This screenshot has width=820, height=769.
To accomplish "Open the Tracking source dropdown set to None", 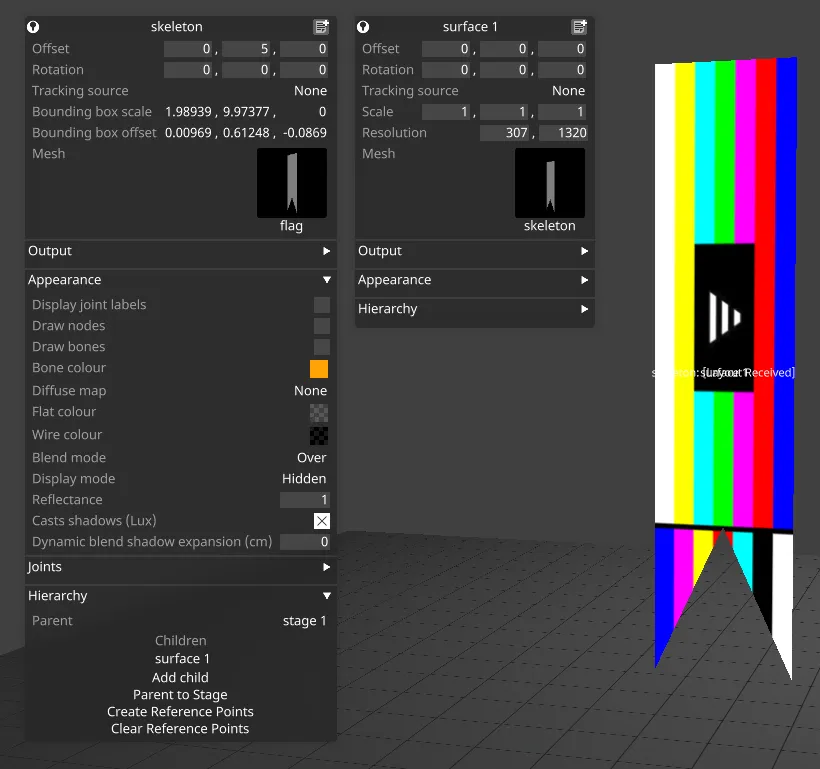I will [x=310, y=90].
